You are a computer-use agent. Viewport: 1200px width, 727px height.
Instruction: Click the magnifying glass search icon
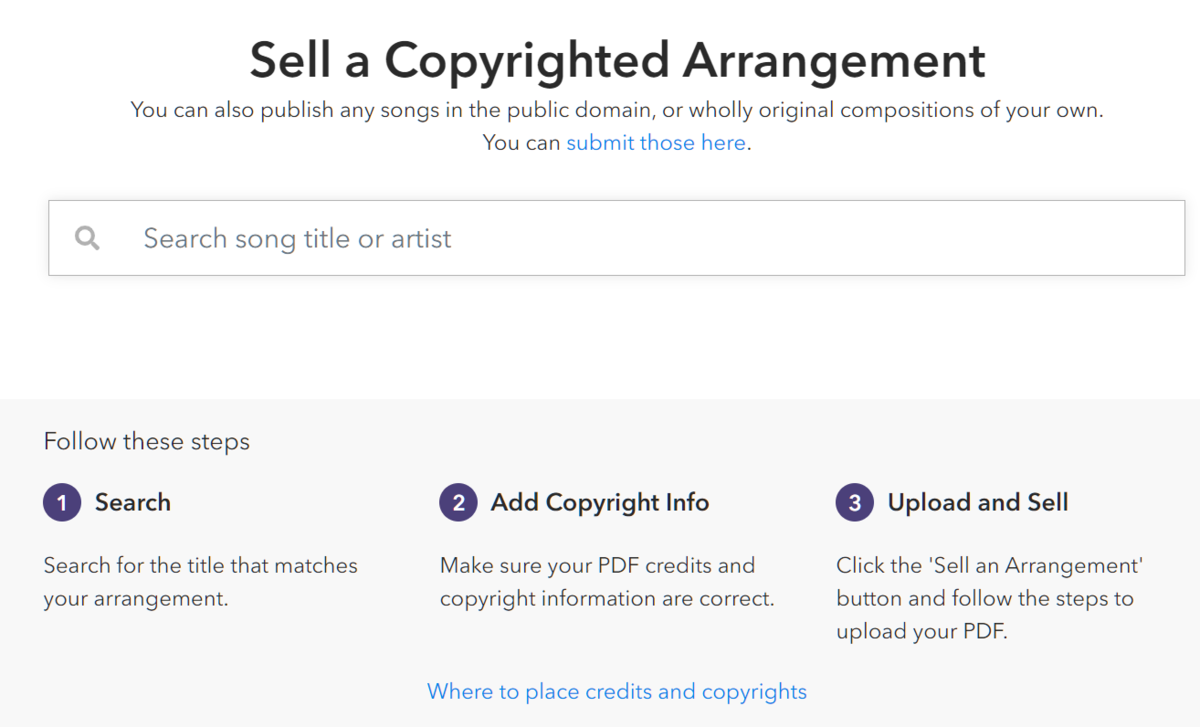click(87, 238)
